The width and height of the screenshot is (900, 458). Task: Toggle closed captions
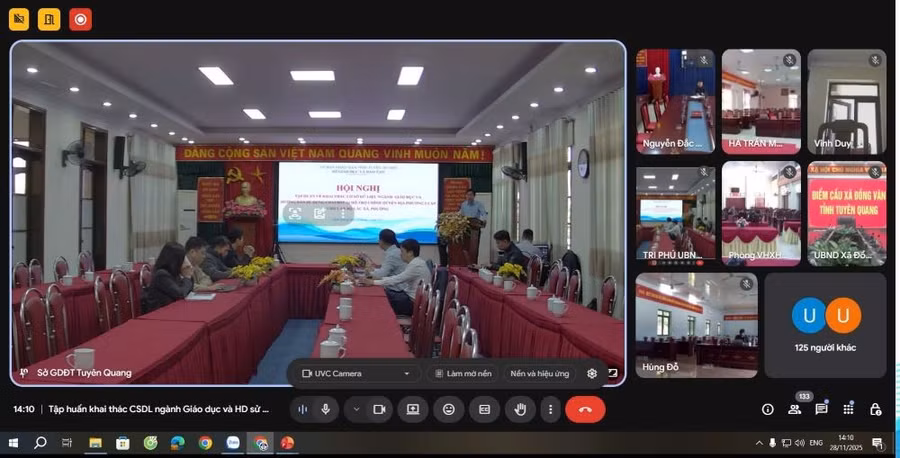coord(485,409)
